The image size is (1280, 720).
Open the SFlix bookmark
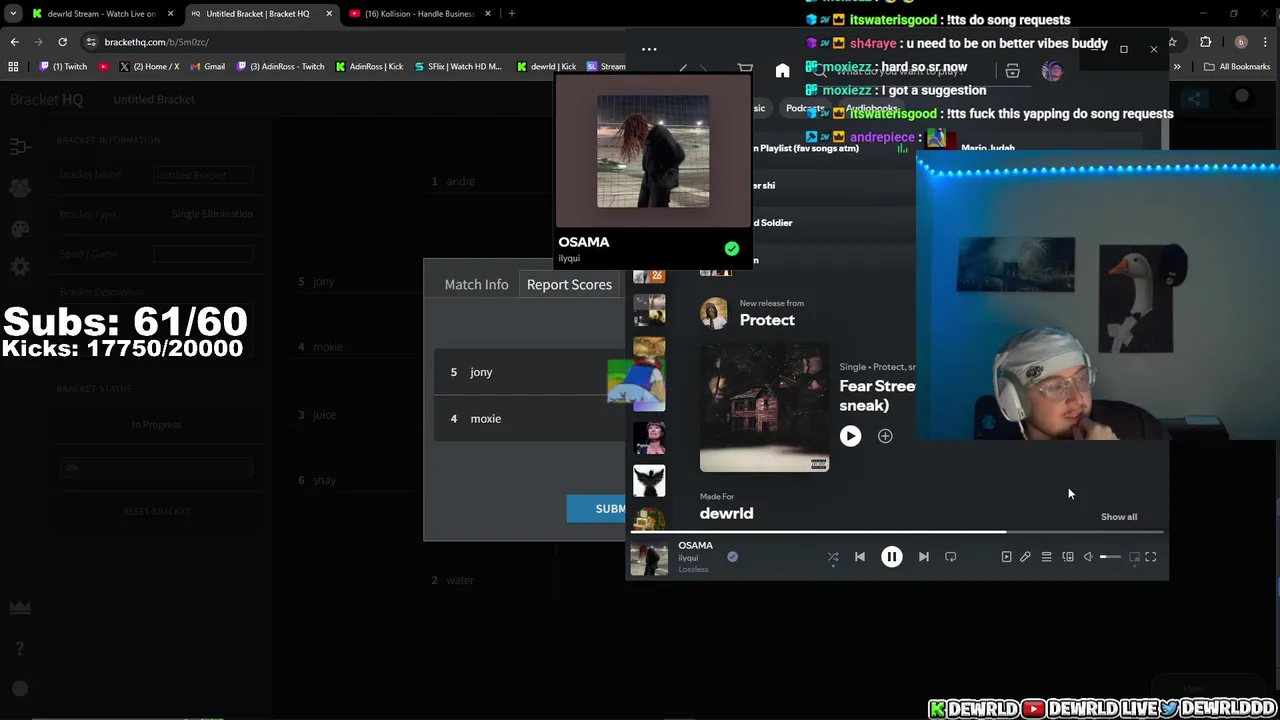458,67
